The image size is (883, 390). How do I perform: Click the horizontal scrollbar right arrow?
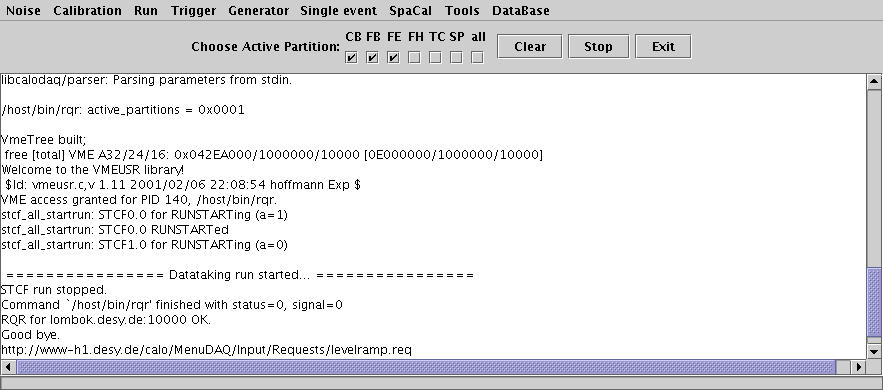(859, 367)
